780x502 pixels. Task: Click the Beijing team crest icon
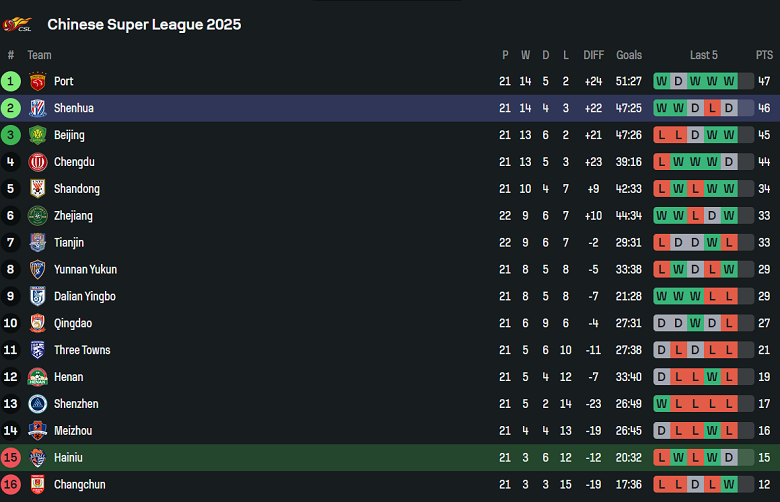(x=38, y=135)
